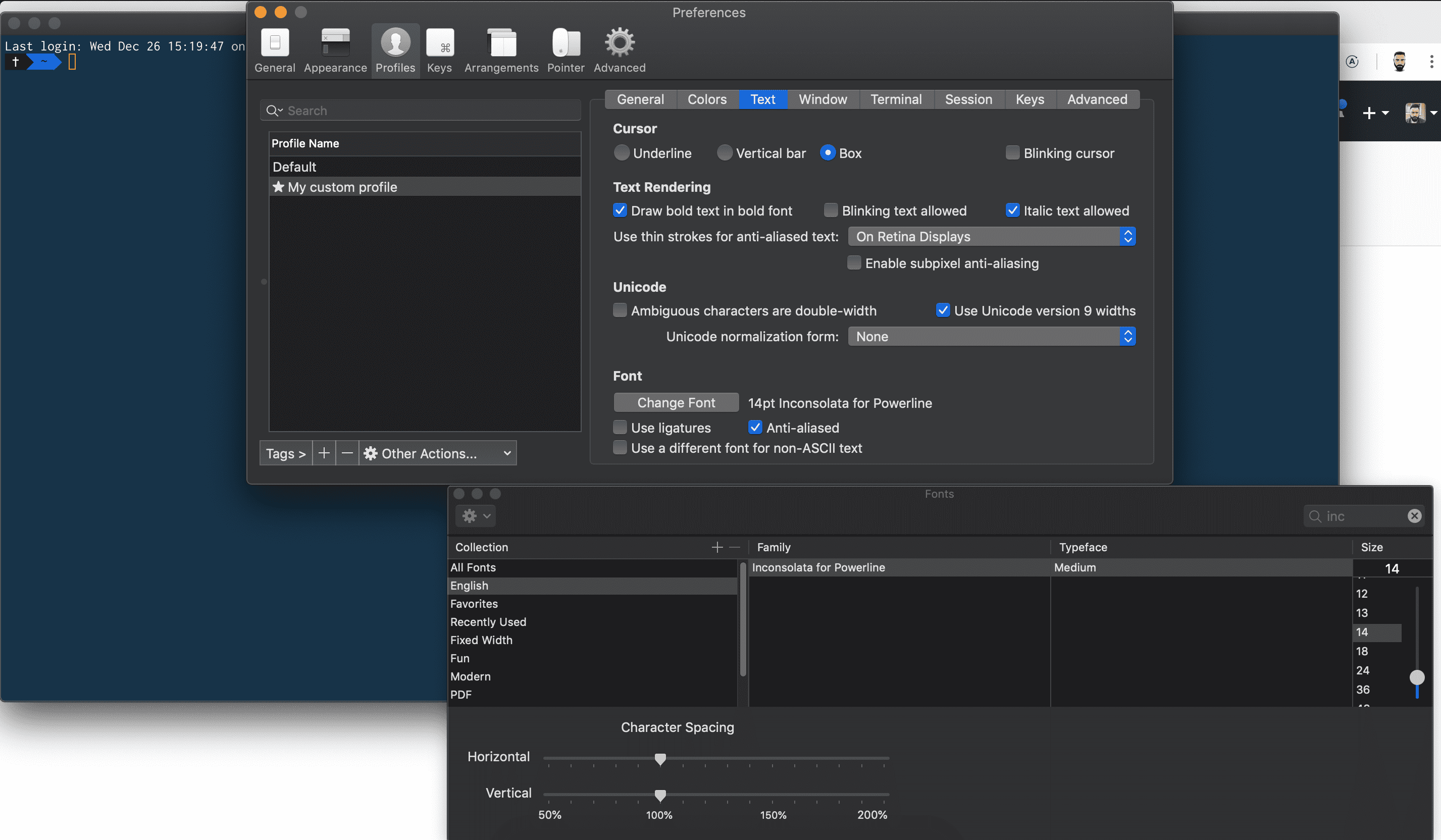Select All Fonts collection
The width and height of the screenshot is (1441, 840).
click(593, 567)
